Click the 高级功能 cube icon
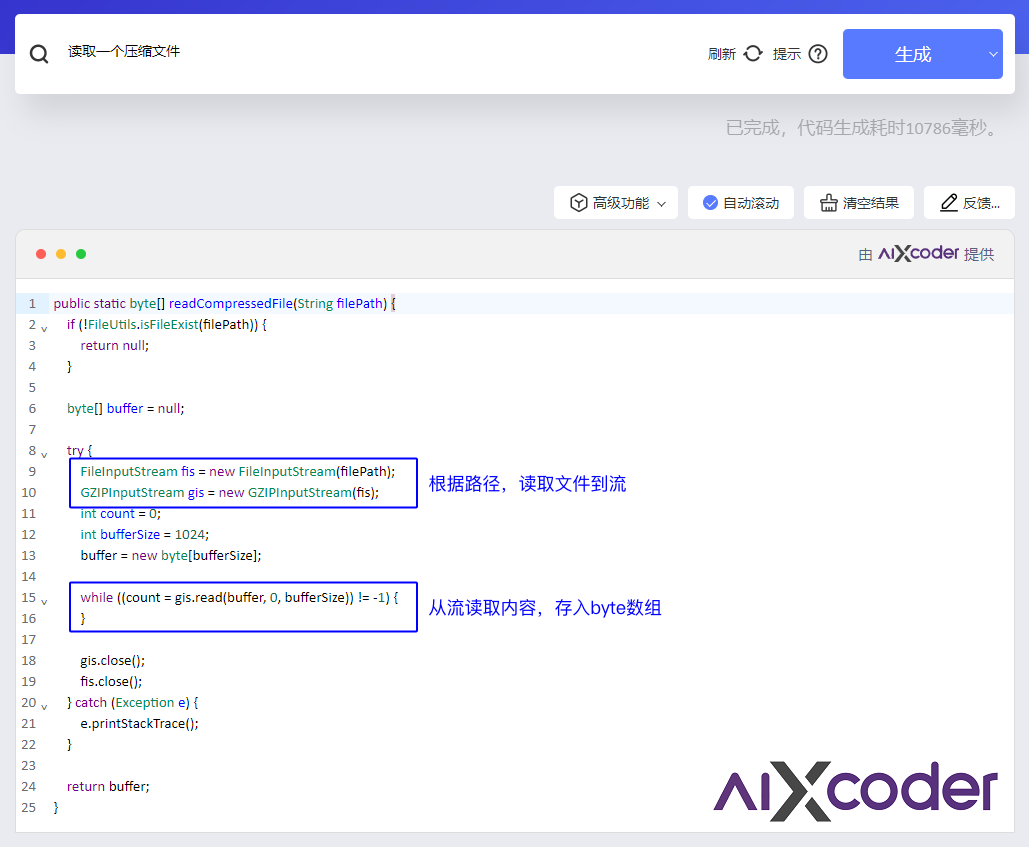 [x=578, y=203]
